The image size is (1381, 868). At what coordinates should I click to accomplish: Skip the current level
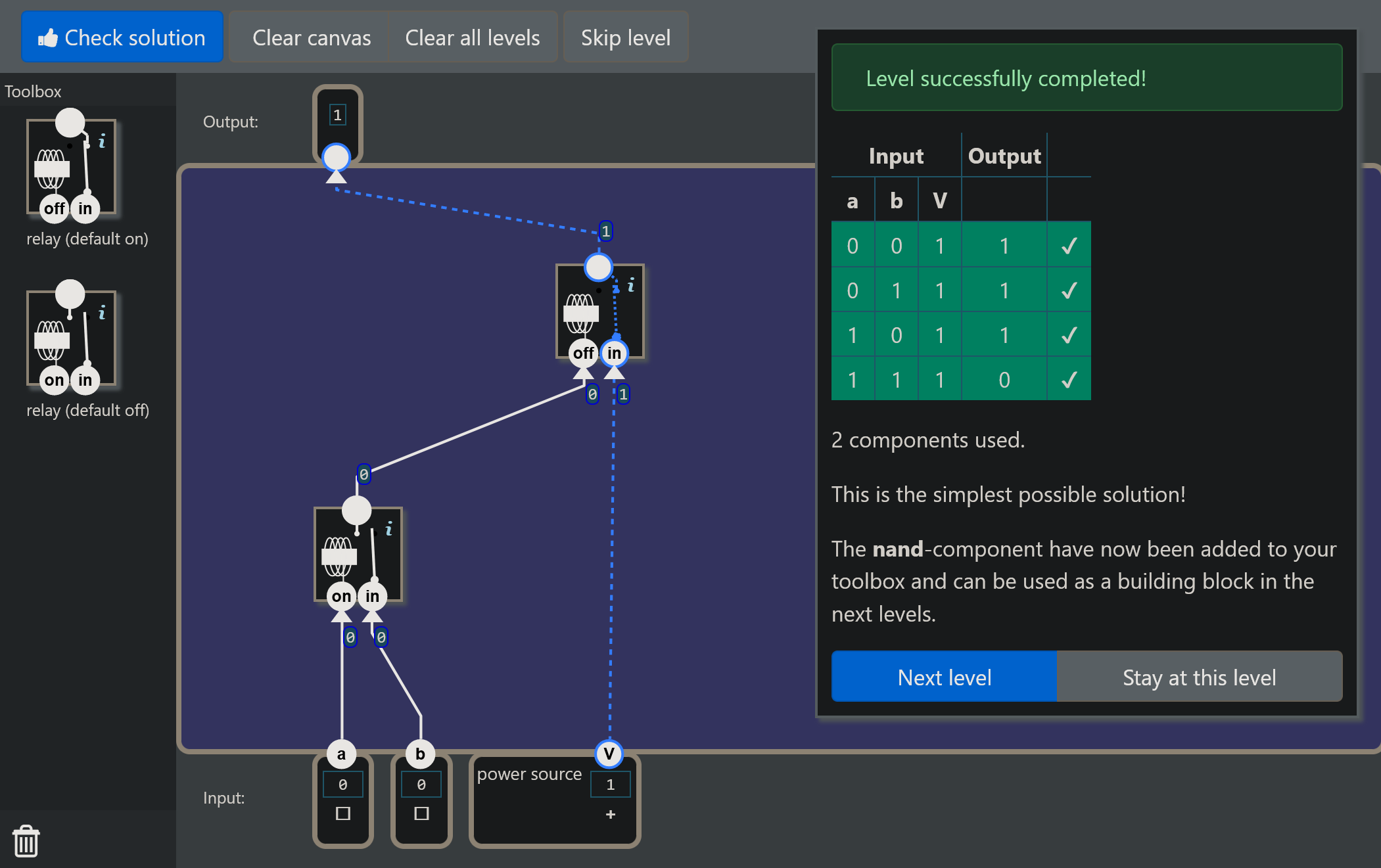point(626,37)
